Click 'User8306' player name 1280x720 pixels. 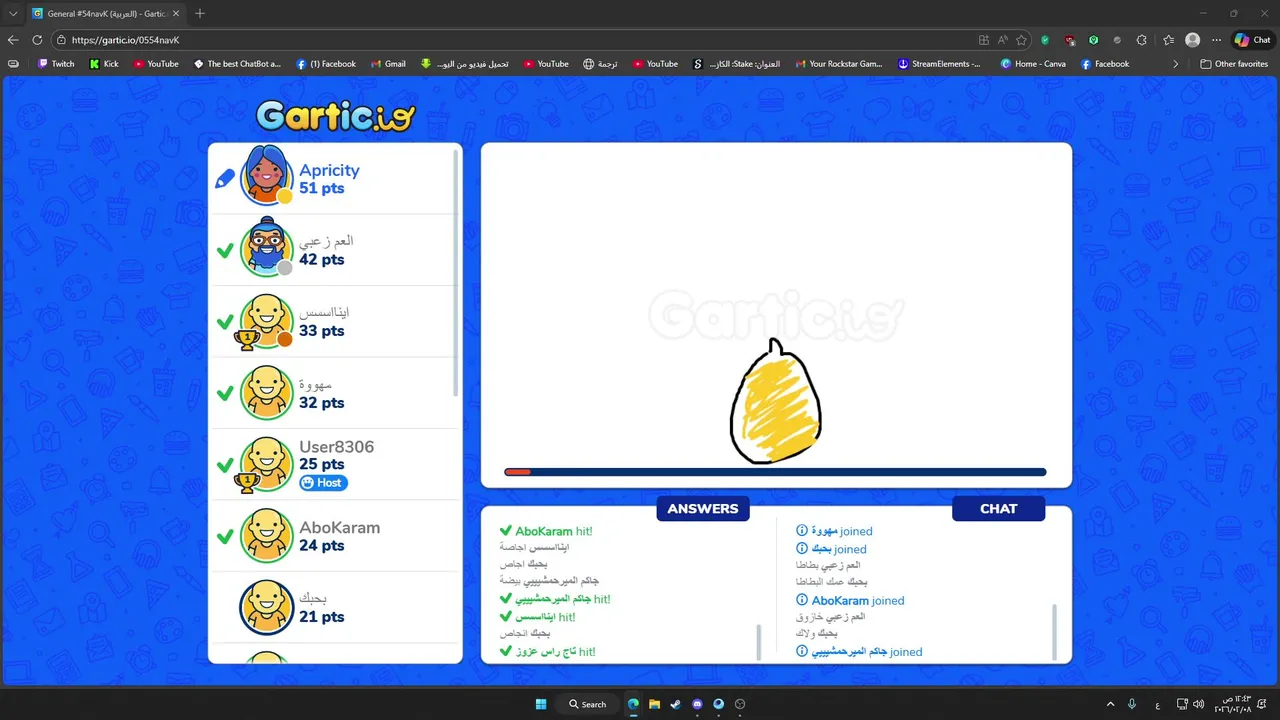[336, 447]
